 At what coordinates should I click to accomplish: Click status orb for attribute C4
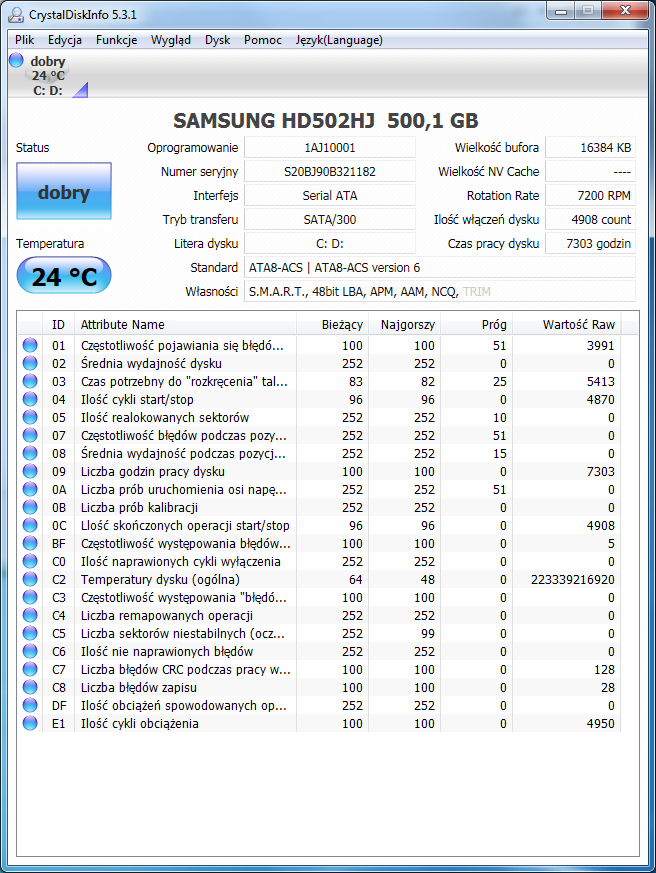click(30, 615)
